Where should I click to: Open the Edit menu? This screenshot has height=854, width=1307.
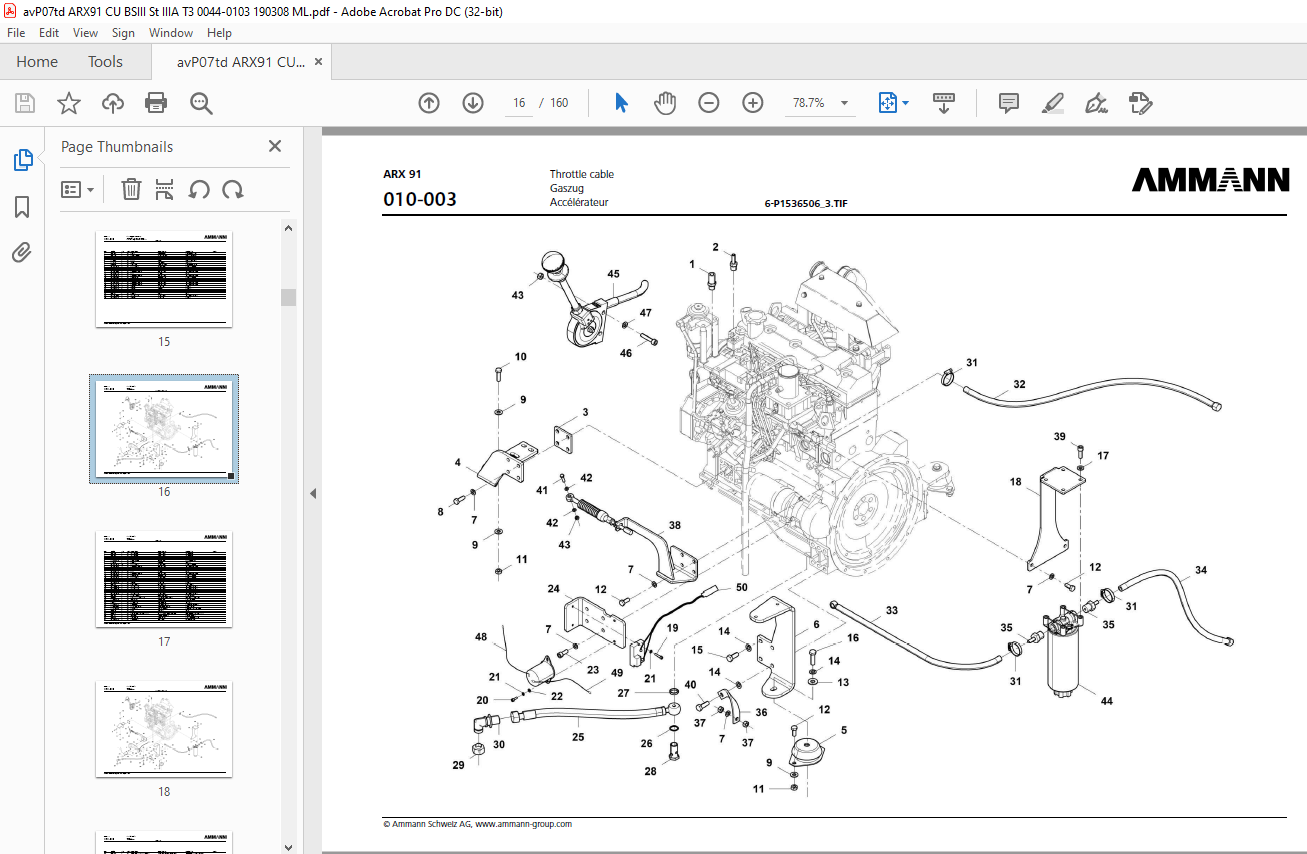[x=49, y=33]
